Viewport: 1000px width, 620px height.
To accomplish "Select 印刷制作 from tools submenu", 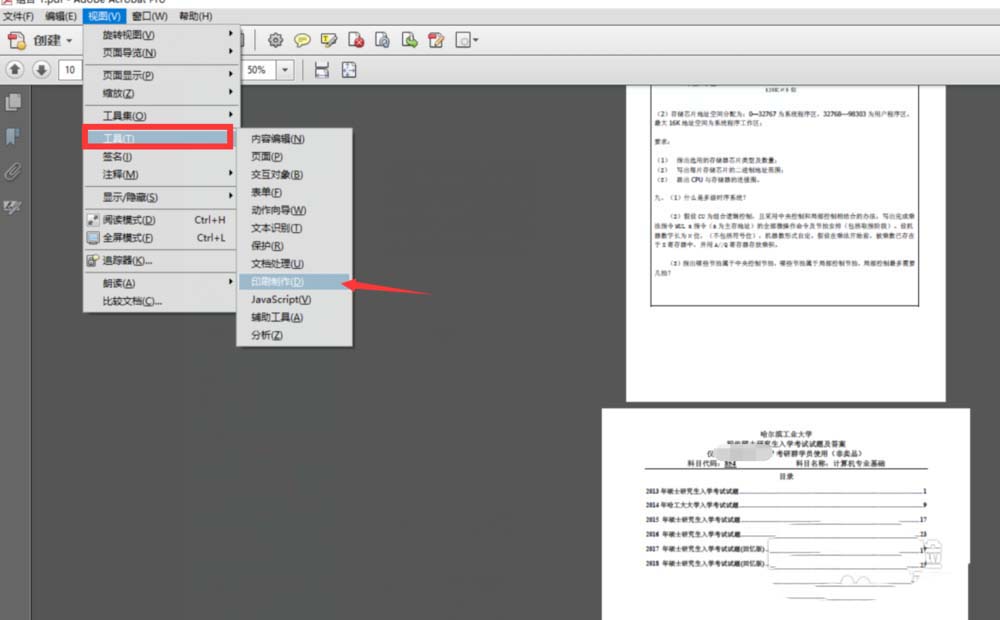I will (277, 282).
